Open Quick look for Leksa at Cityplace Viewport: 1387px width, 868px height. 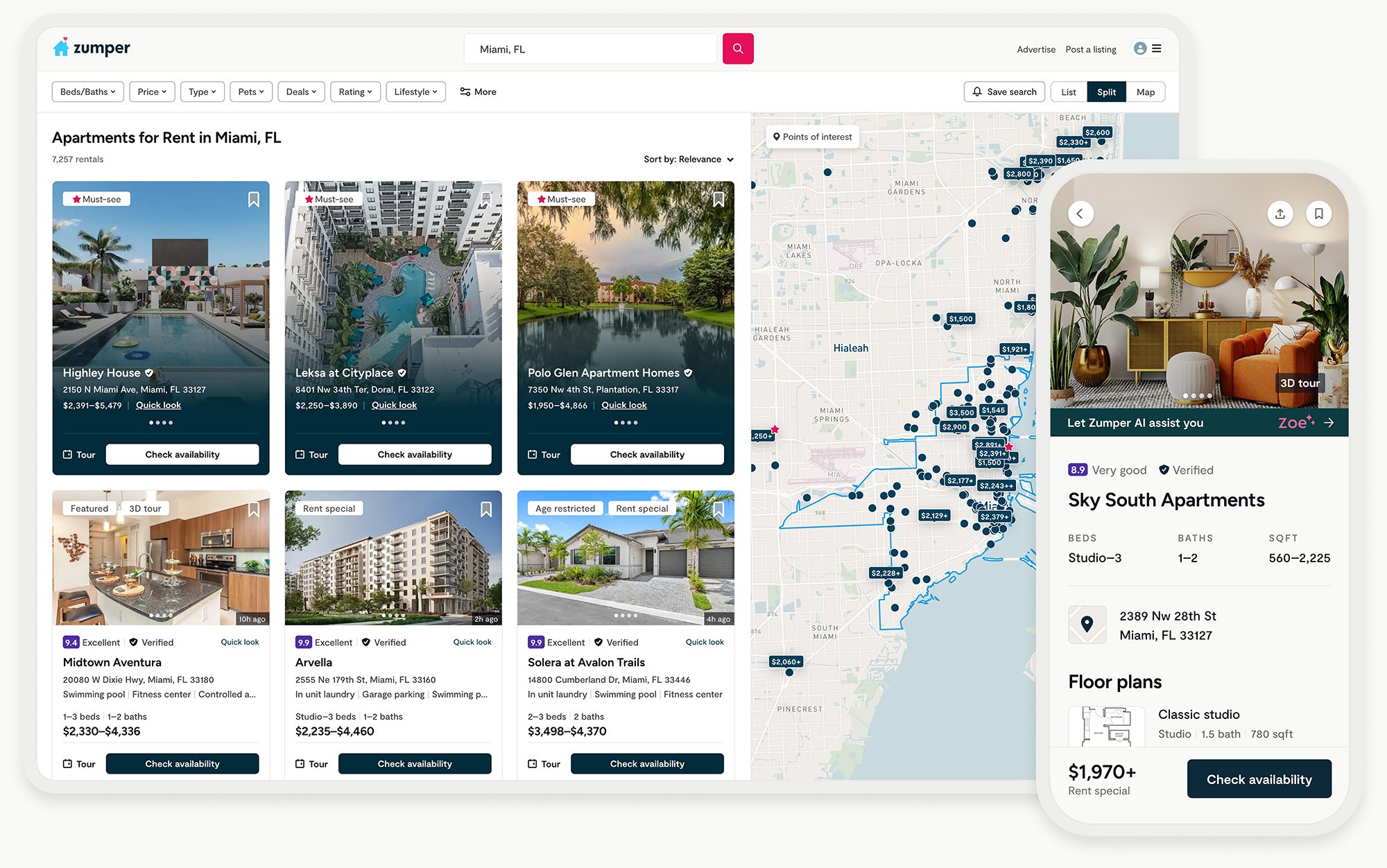[394, 406]
